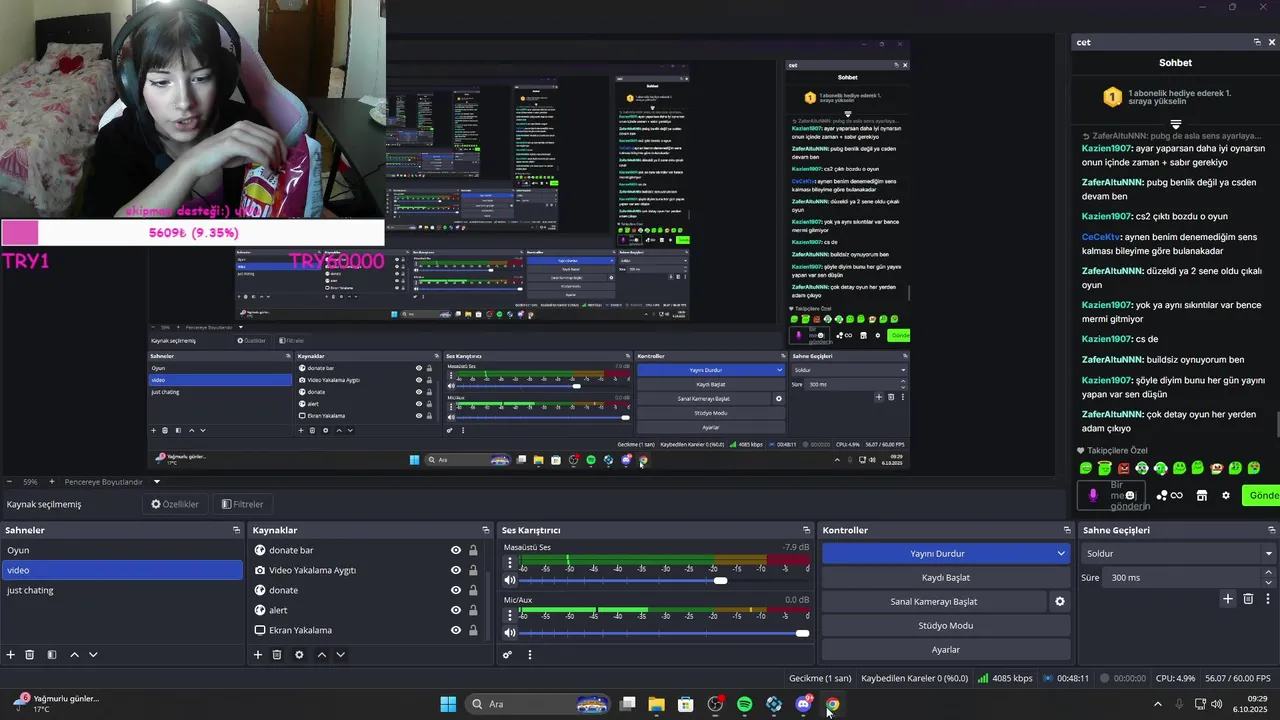Toggle lock on alert source

(x=473, y=610)
